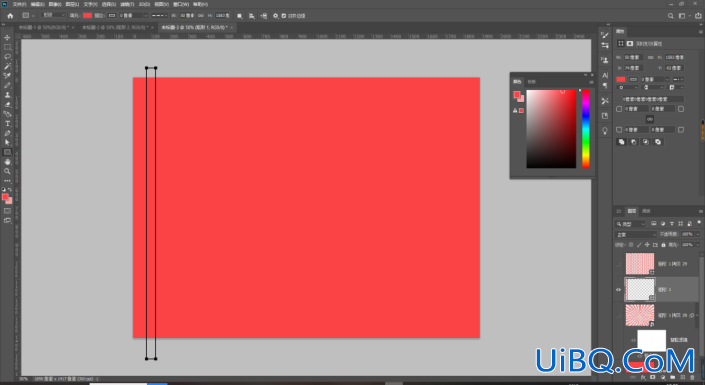Collapse the Rectangle 1 copy 28 effects arrow
This screenshot has width=705, height=385.
(x=698, y=315)
